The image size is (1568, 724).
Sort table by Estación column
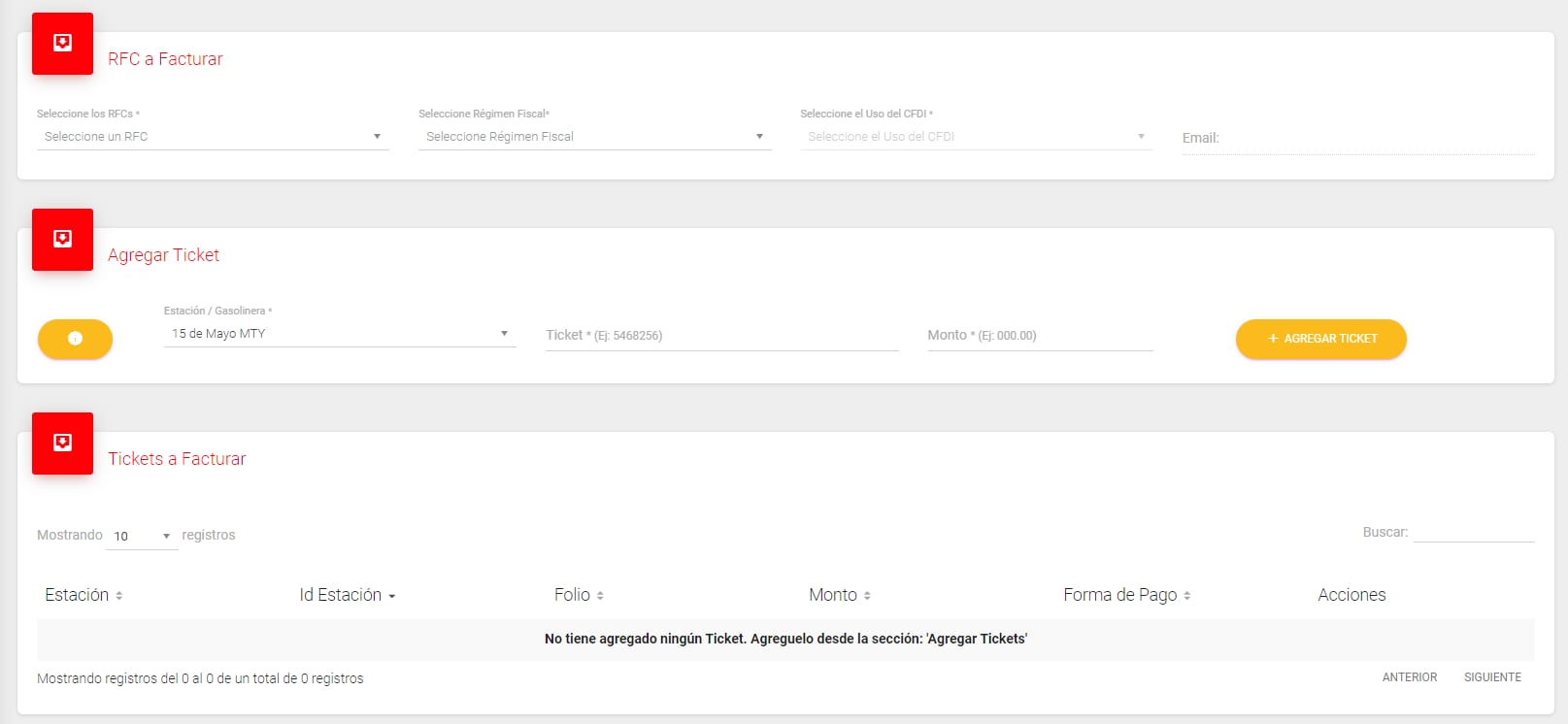83,595
